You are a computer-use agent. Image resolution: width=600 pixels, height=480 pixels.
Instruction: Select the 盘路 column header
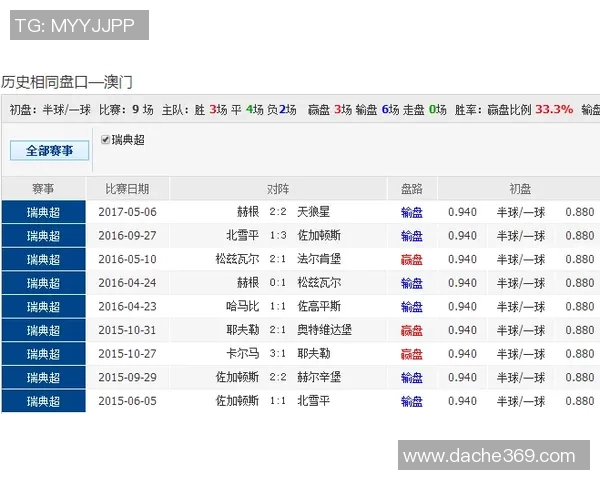click(412, 189)
